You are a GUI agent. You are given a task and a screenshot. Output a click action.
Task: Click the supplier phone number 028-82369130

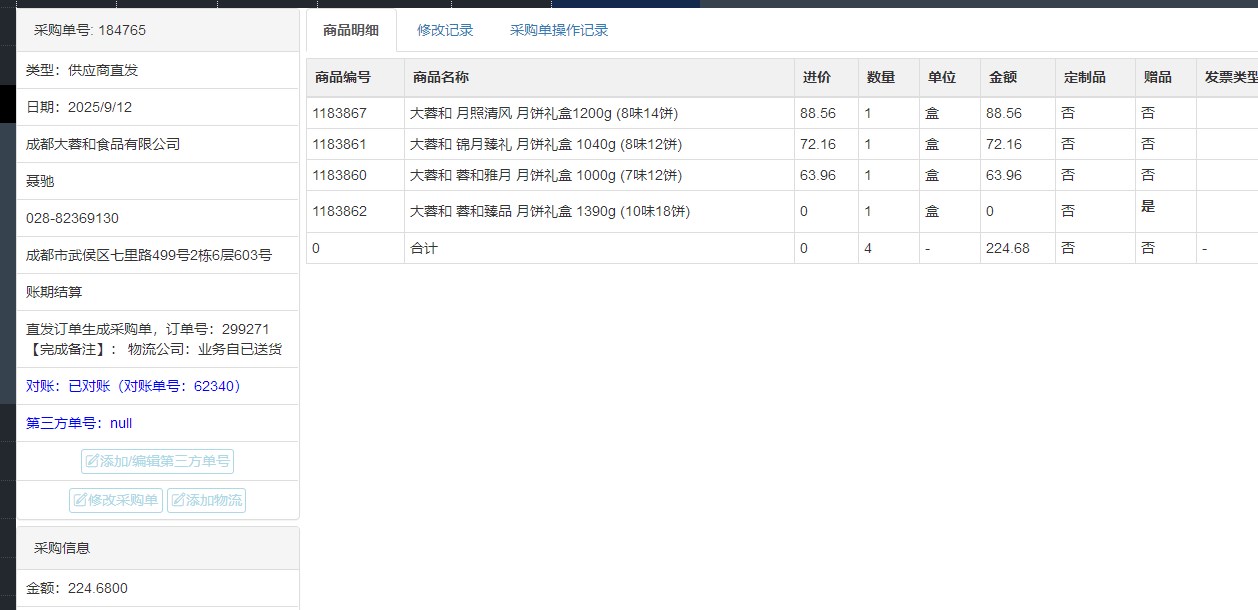(72, 218)
